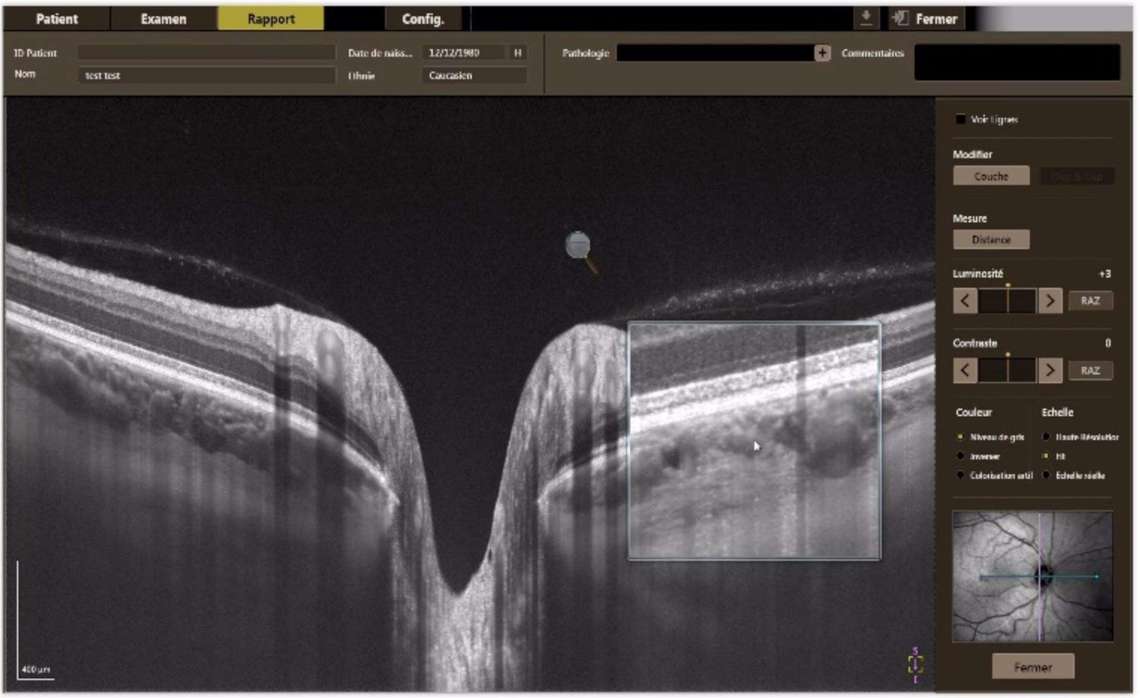The width and height of the screenshot is (1140, 698).
Task: Select Haute Résolution scale option
Action: coord(1046,437)
